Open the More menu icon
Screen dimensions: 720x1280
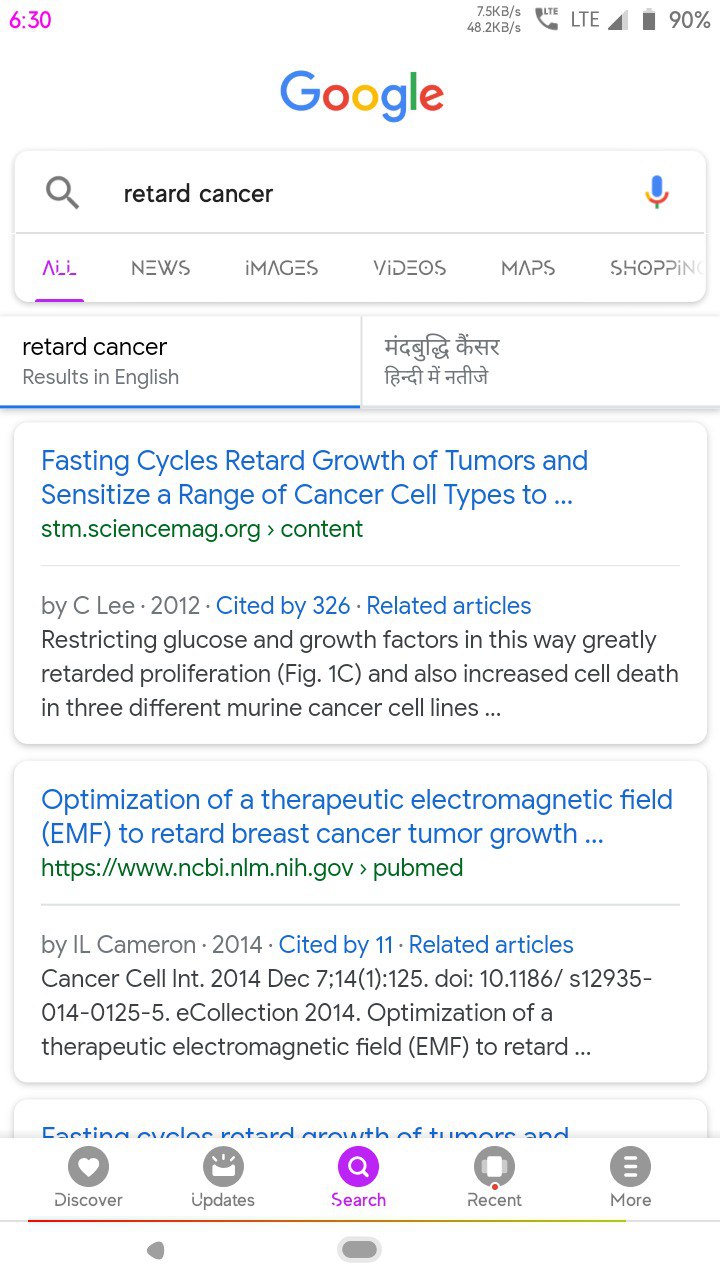pyautogui.click(x=630, y=1166)
